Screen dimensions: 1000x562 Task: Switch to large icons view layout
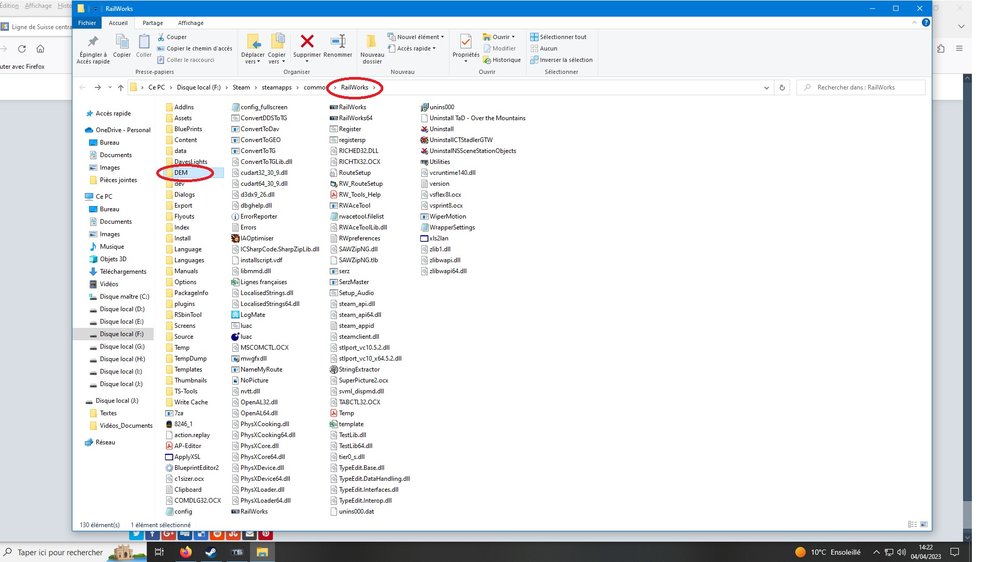923,524
